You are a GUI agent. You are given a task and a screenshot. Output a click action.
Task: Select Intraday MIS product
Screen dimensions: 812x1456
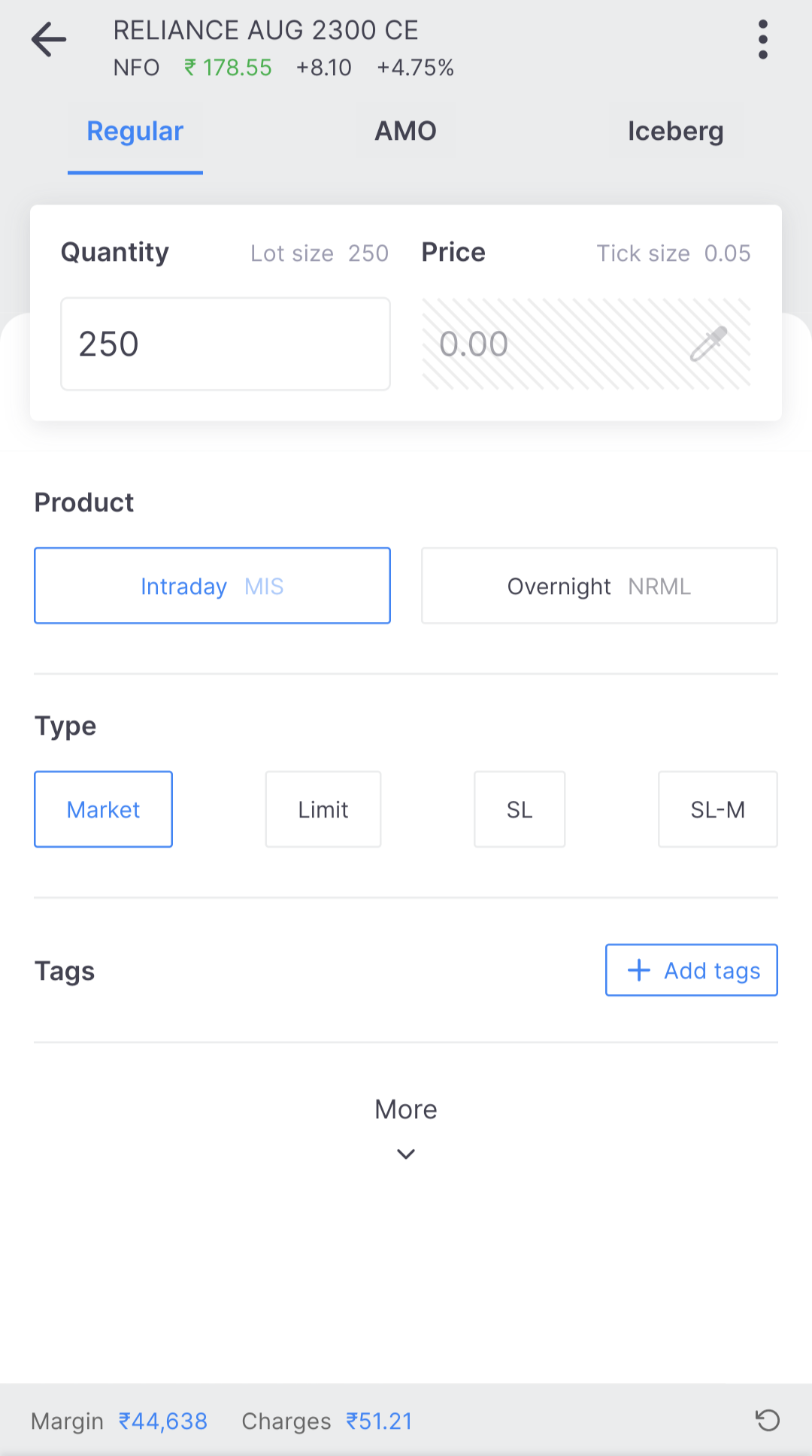[x=212, y=586]
